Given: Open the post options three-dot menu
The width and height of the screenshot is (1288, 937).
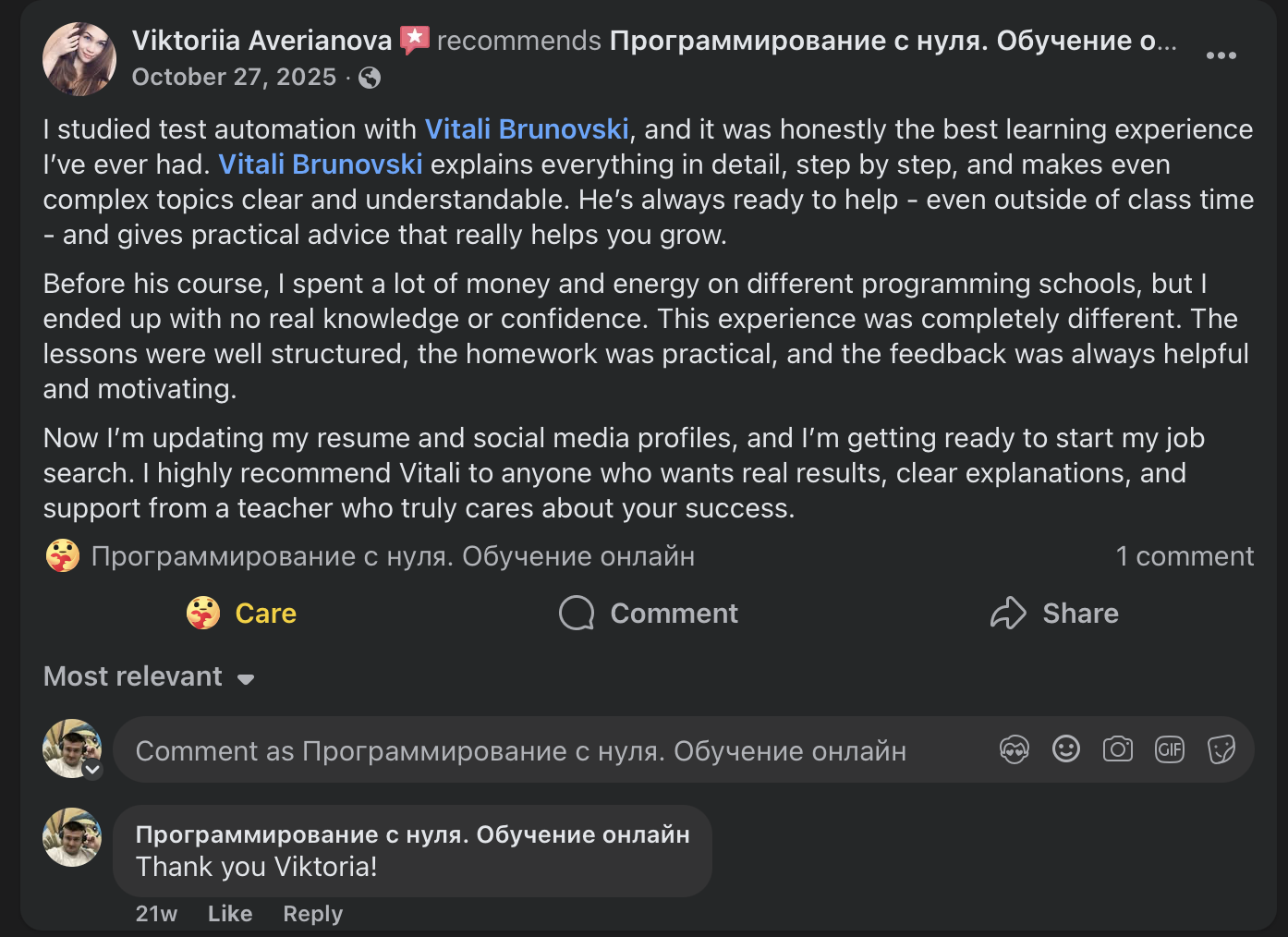Looking at the screenshot, I should click(x=1221, y=55).
